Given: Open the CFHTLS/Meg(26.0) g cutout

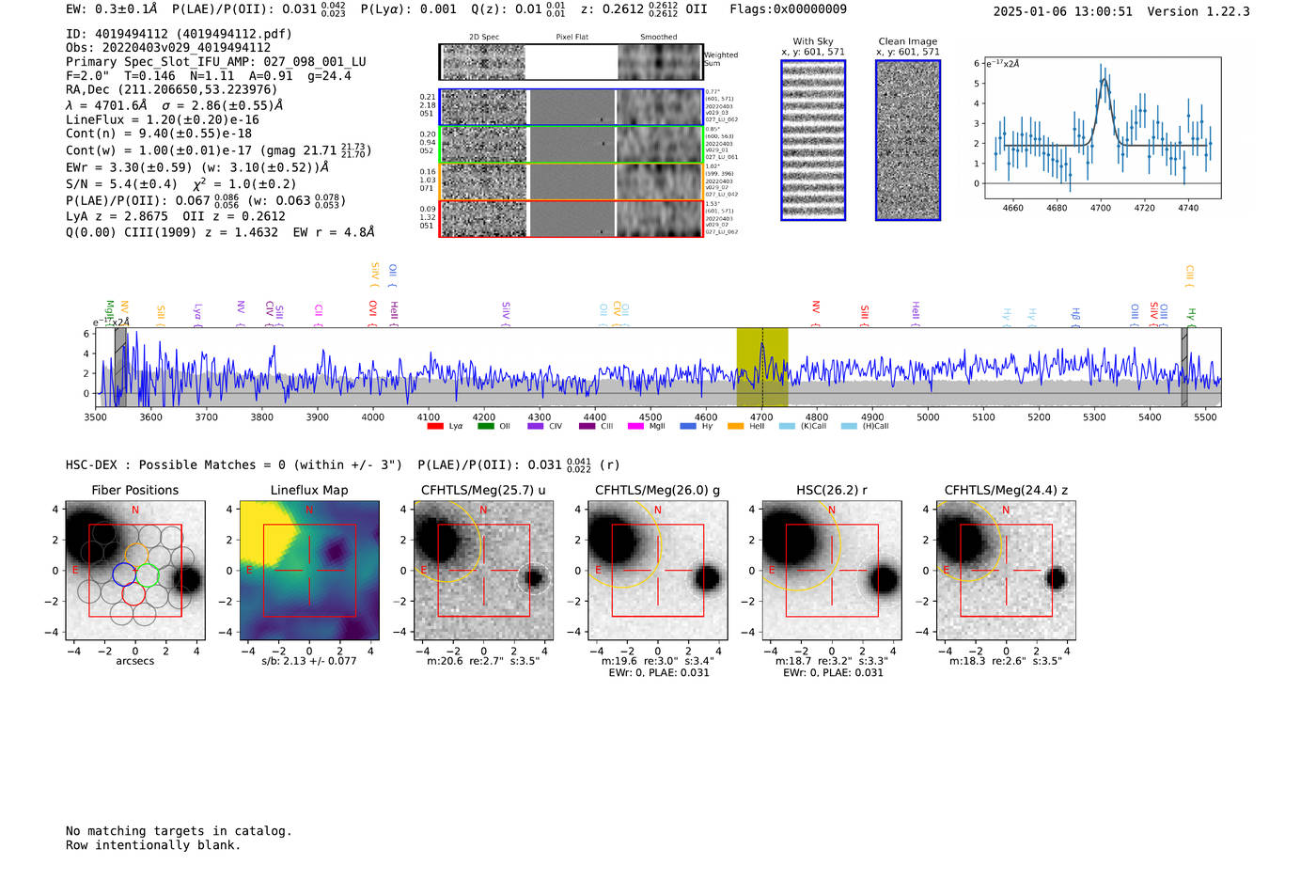Looking at the screenshot, I should tap(657, 571).
